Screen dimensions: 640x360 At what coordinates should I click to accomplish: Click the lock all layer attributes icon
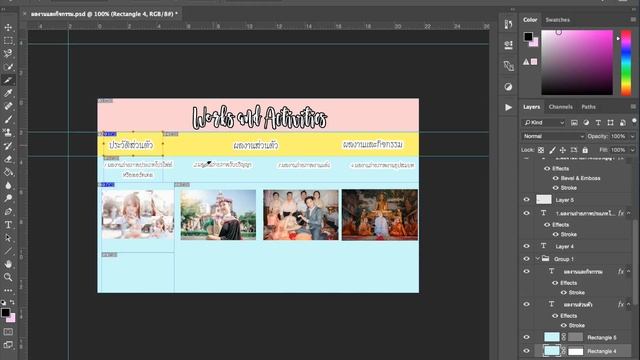[585, 150]
